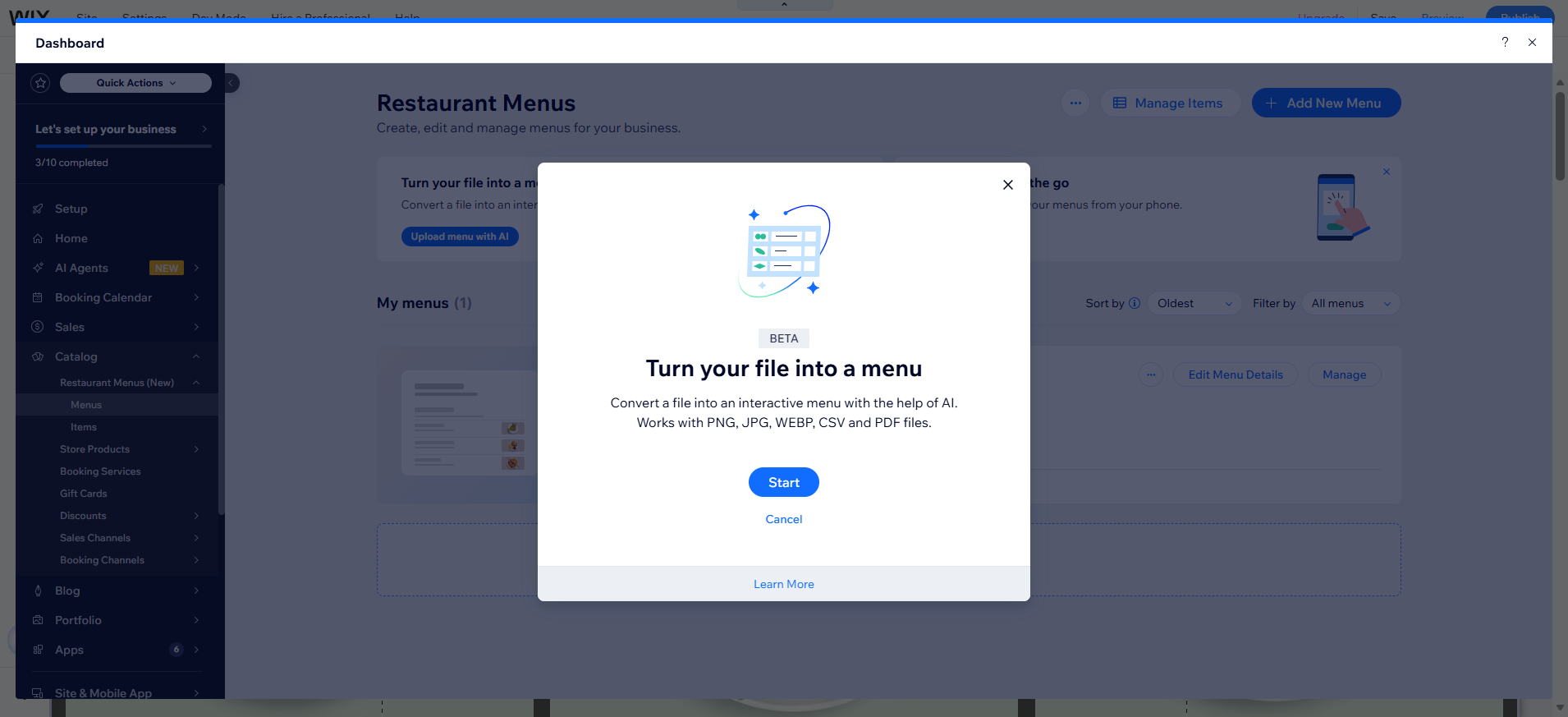This screenshot has height=717, width=1568.
Task: Expand the AI Agents chevron
Action: click(196, 268)
